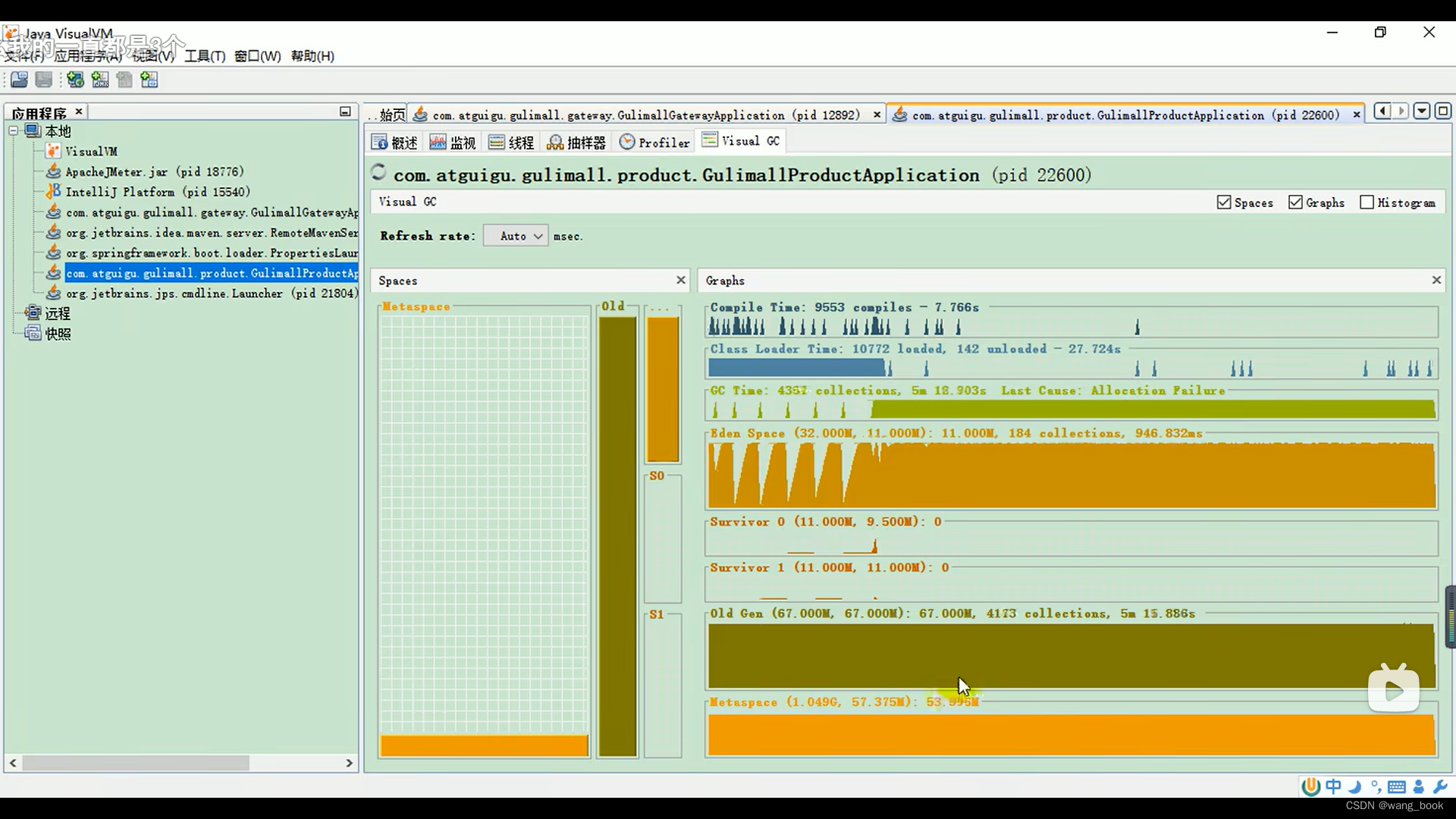Open the GulimallGatewayApplication pid 12892 tab

(645, 115)
